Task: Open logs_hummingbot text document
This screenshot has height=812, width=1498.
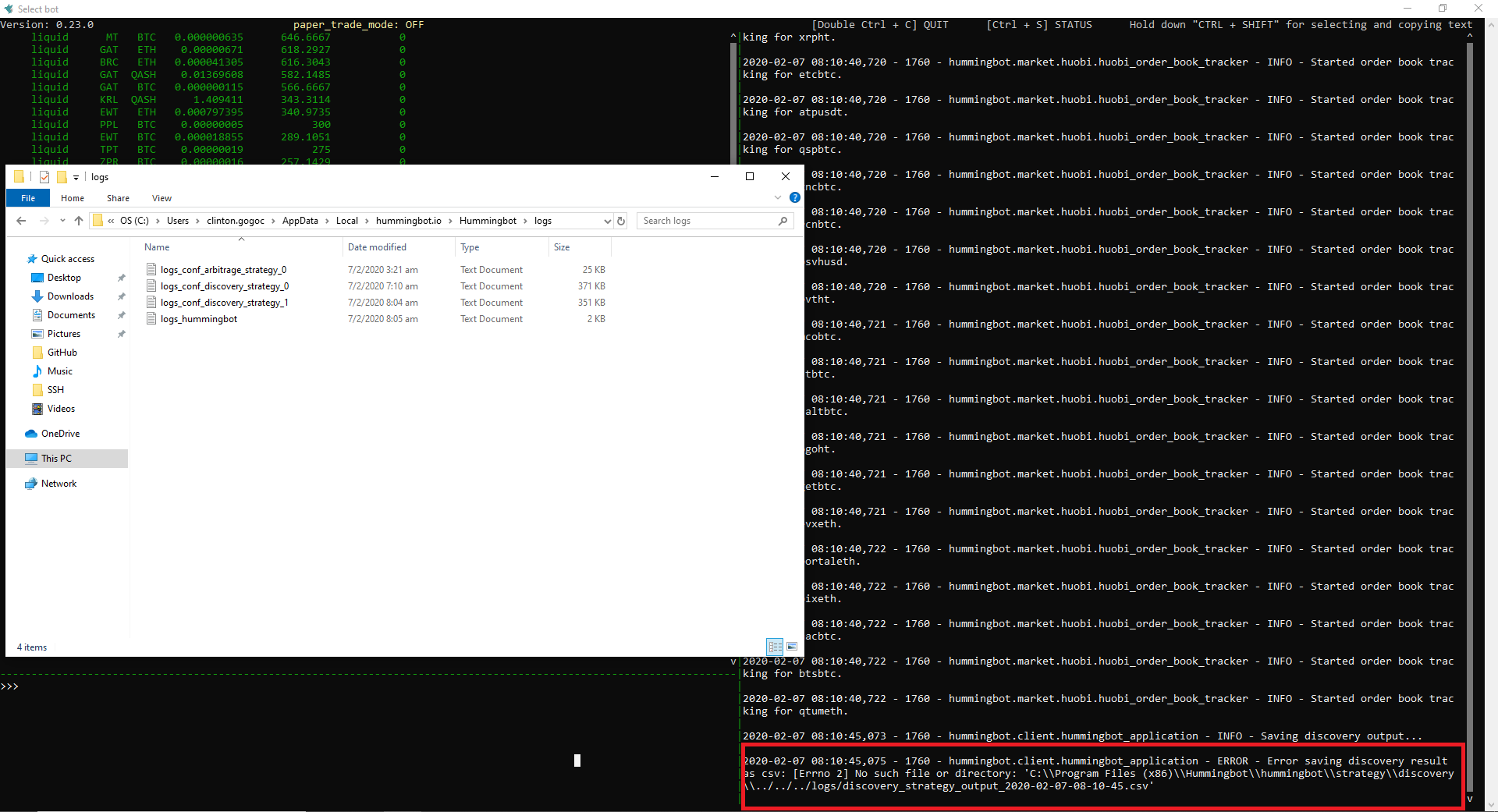Action: click(200, 318)
